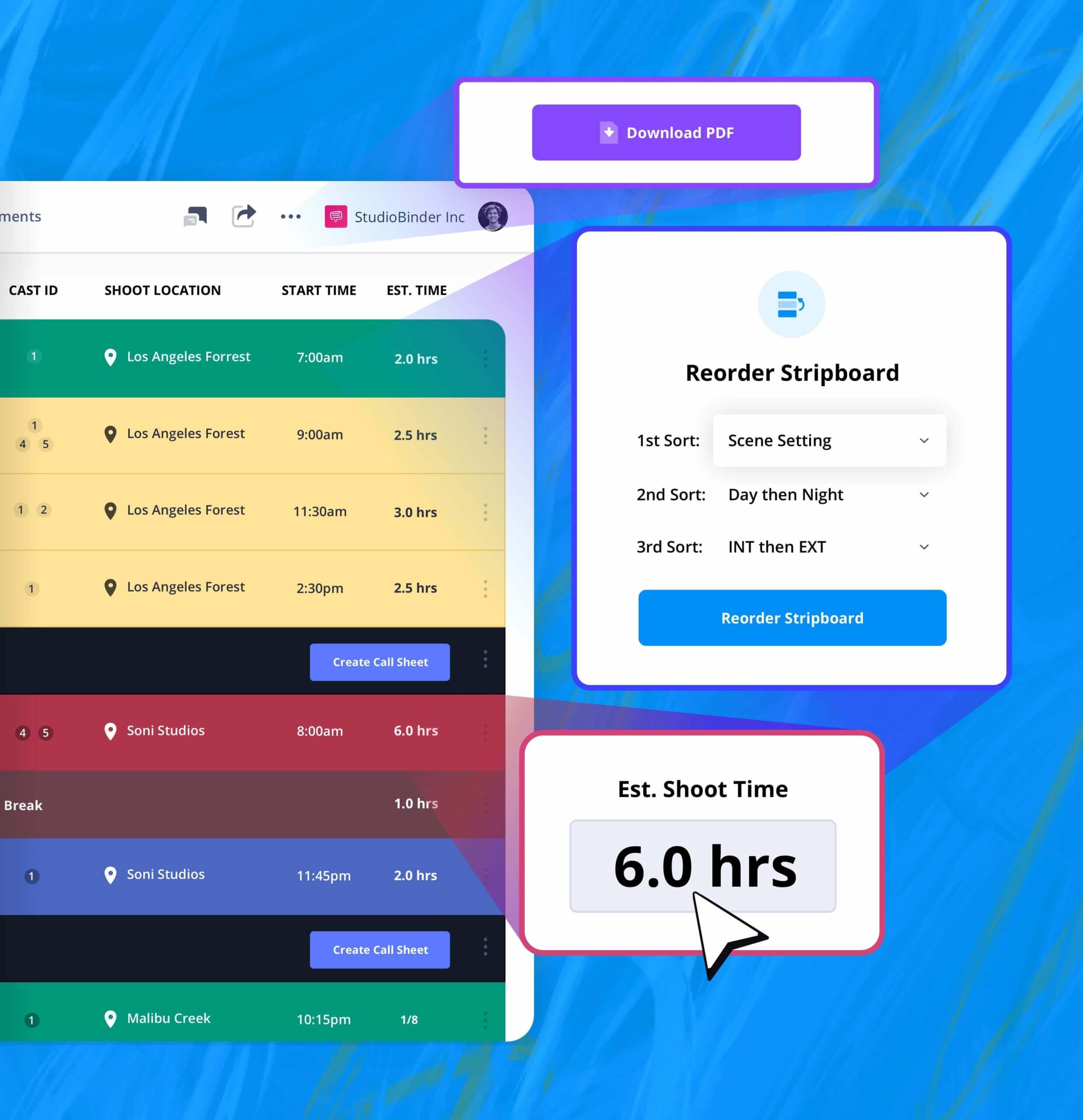Click the Reorder Stripboard button
Viewport: 1083px width, 1120px height.
coord(791,617)
